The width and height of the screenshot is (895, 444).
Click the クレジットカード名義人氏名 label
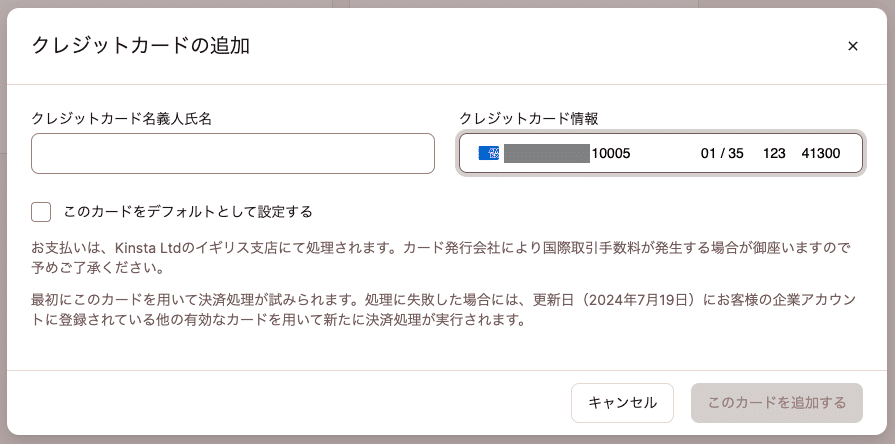(122, 118)
